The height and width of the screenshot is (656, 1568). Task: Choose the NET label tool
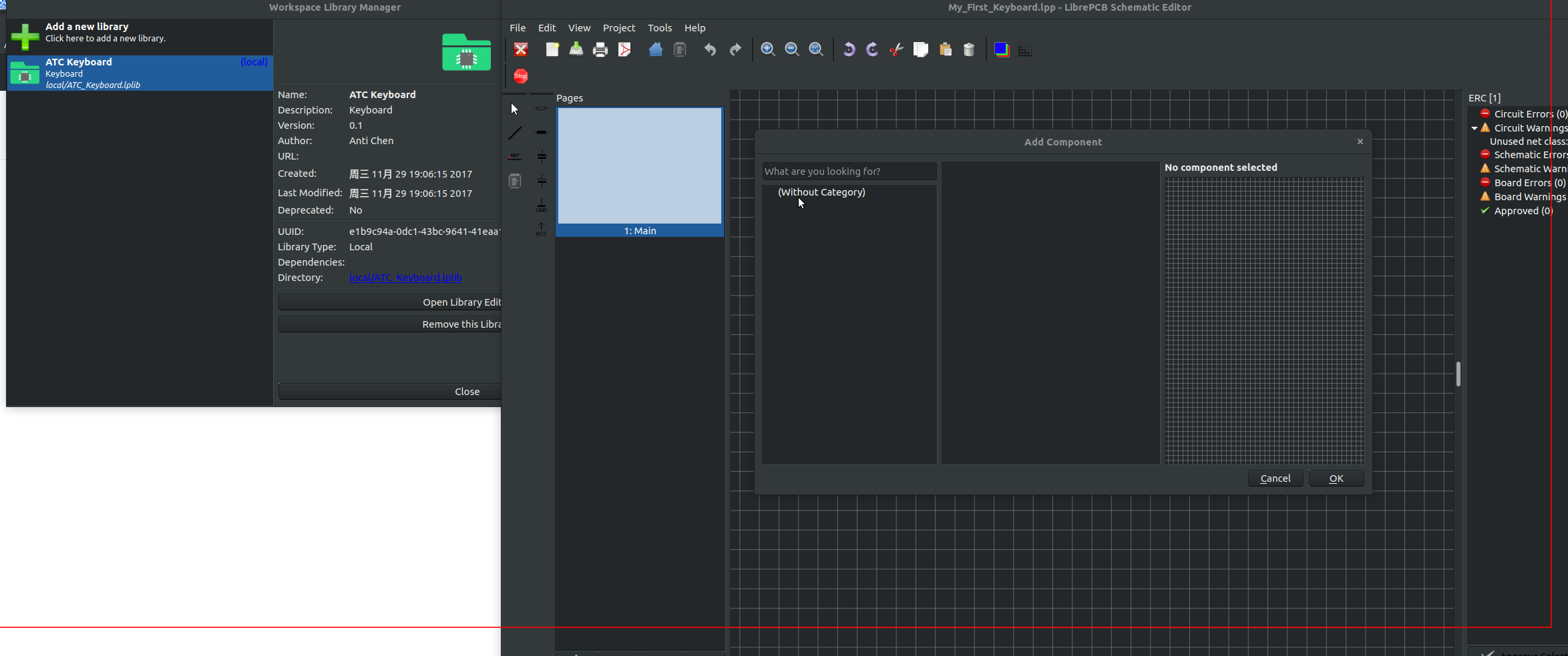pyautogui.click(x=514, y=155)
